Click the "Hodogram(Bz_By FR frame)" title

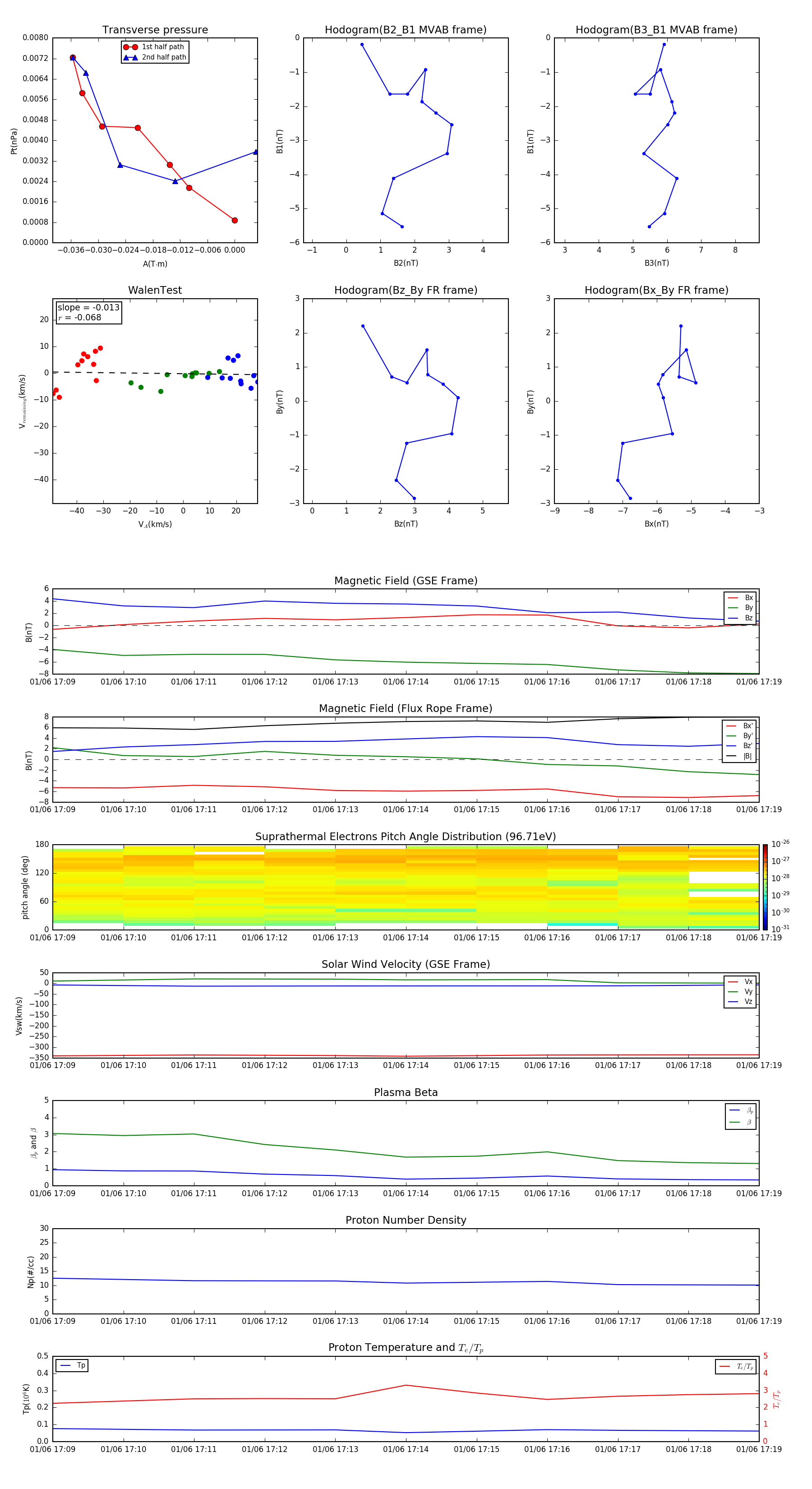[406, 290]
